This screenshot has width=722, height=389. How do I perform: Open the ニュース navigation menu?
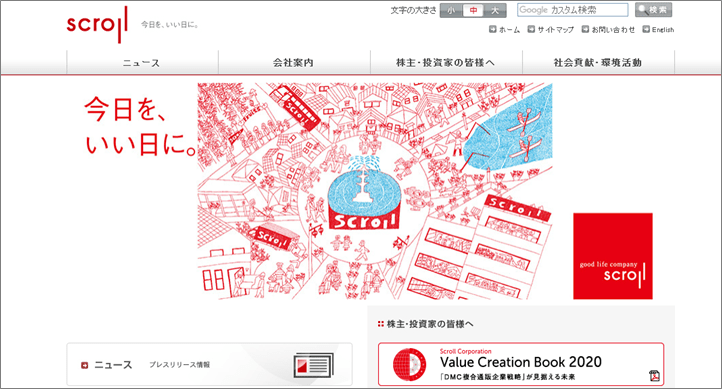[x=142, y=63]
